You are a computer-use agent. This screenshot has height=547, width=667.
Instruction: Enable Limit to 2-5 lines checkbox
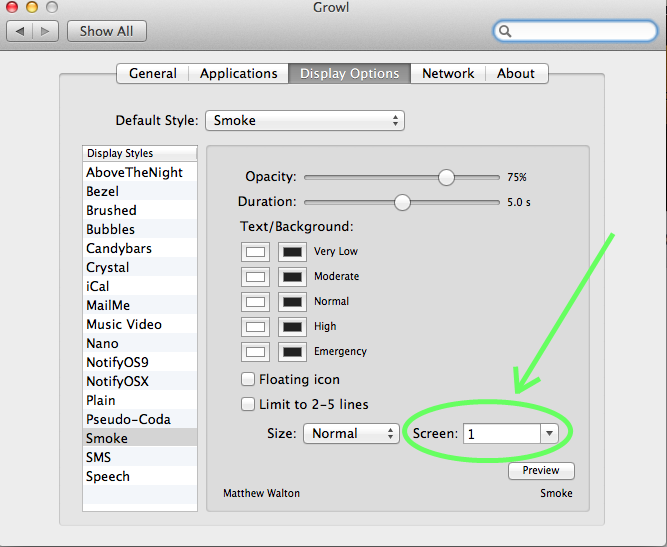pyautogui.click(x=248, y=404)
